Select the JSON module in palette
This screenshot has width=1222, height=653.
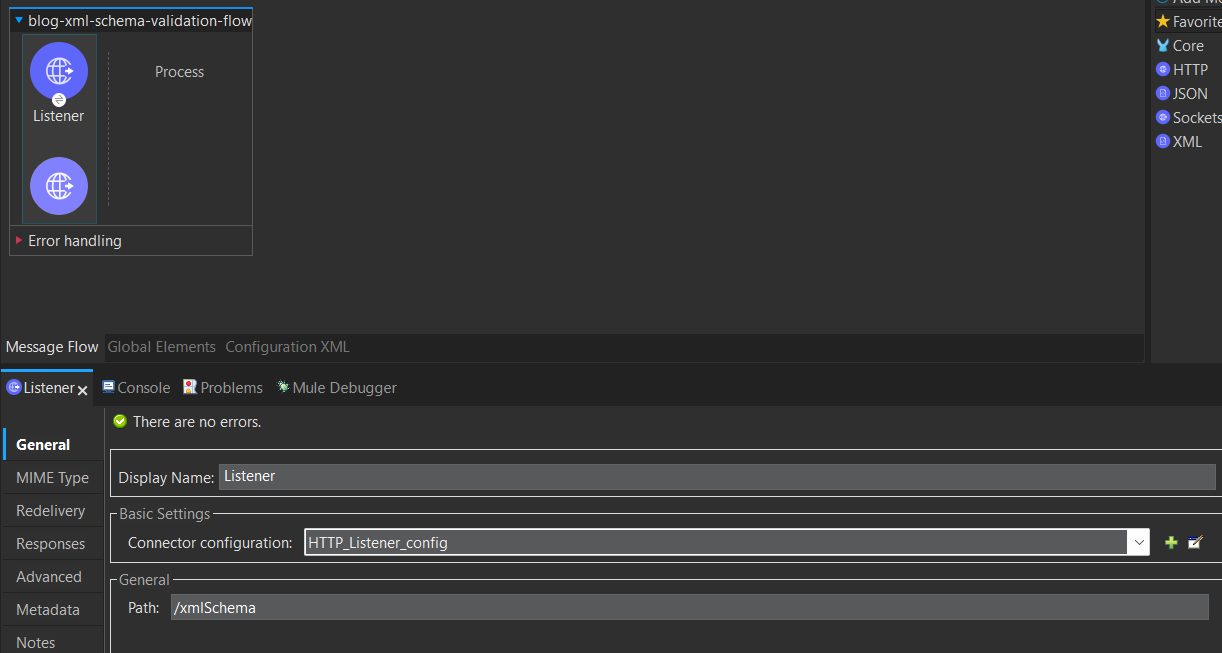click(x=1189, y=94)
